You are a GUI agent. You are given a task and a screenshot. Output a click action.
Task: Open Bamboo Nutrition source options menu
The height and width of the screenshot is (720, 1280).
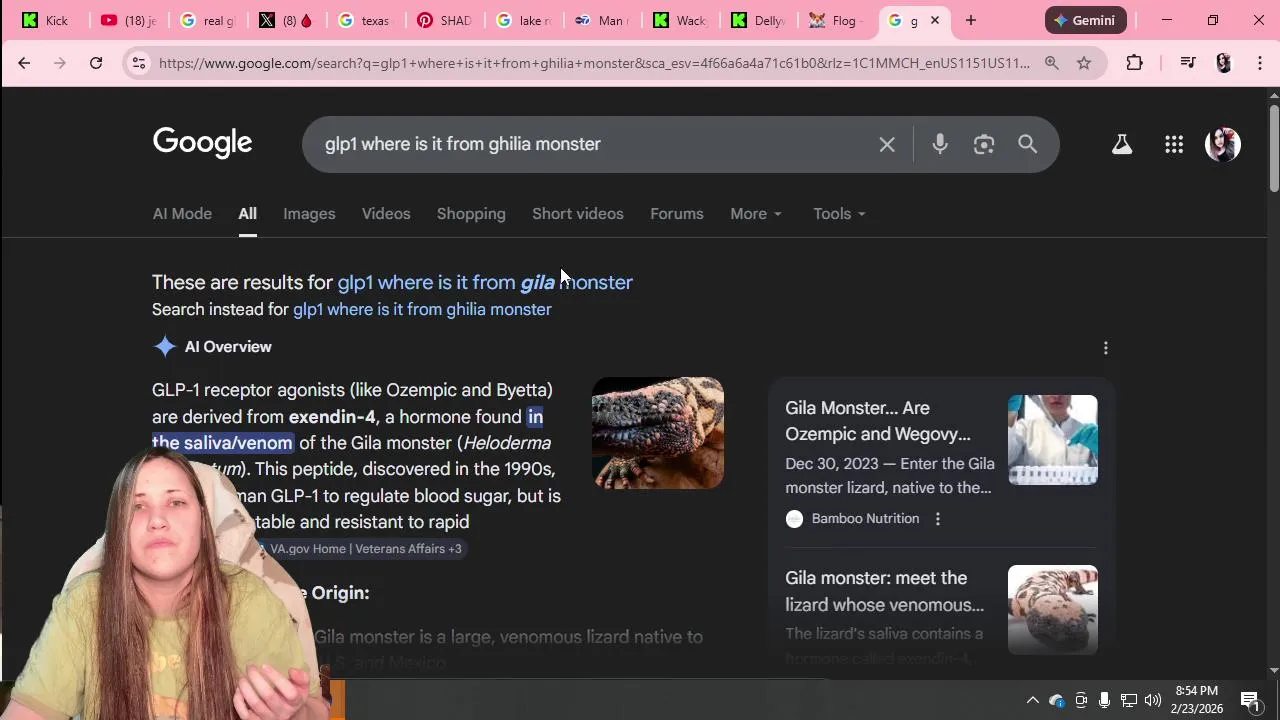[938, 519]
